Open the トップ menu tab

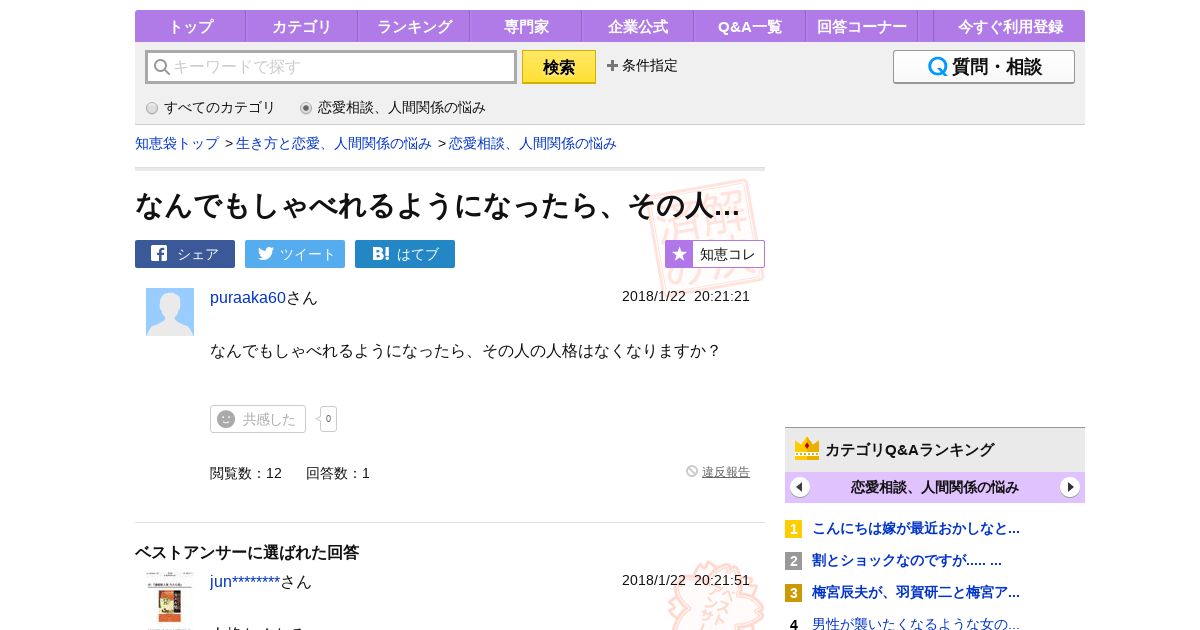pyautogui.click(x=190, y=26)
